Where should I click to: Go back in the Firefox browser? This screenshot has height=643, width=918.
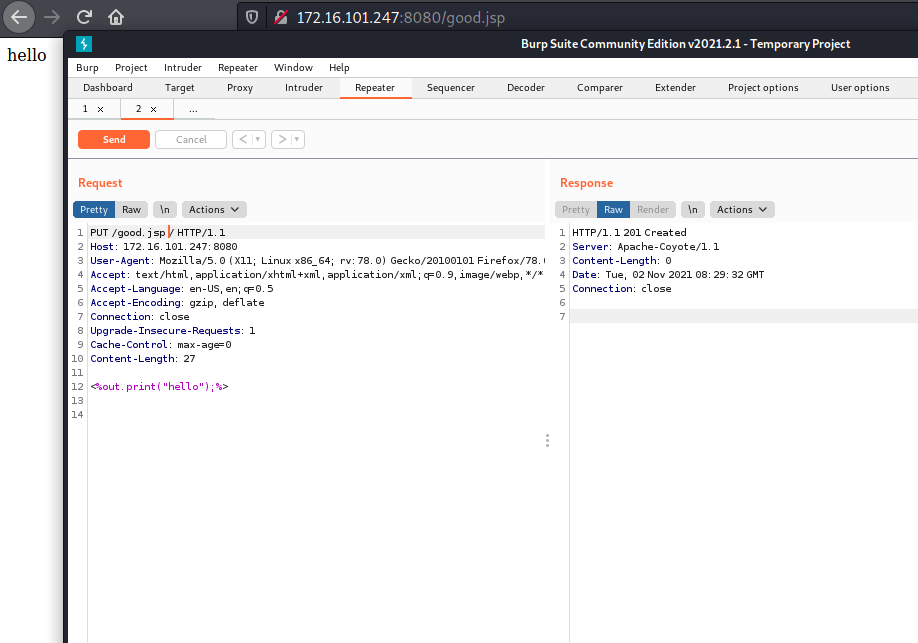click(x=19, y=17)
